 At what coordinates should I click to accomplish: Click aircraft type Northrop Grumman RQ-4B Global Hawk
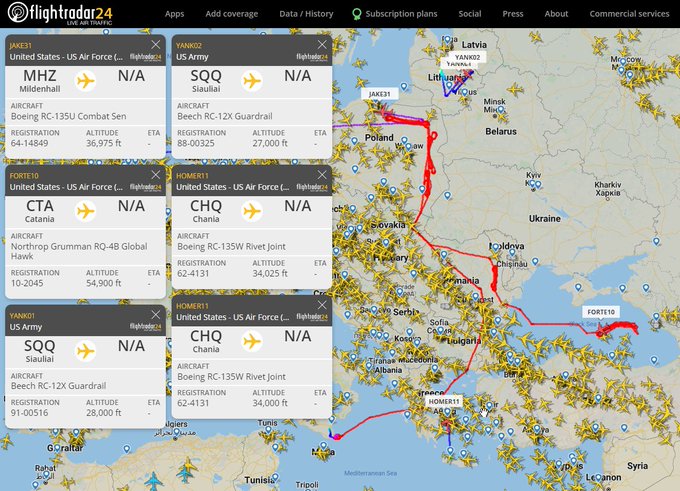tap(79, 251)
